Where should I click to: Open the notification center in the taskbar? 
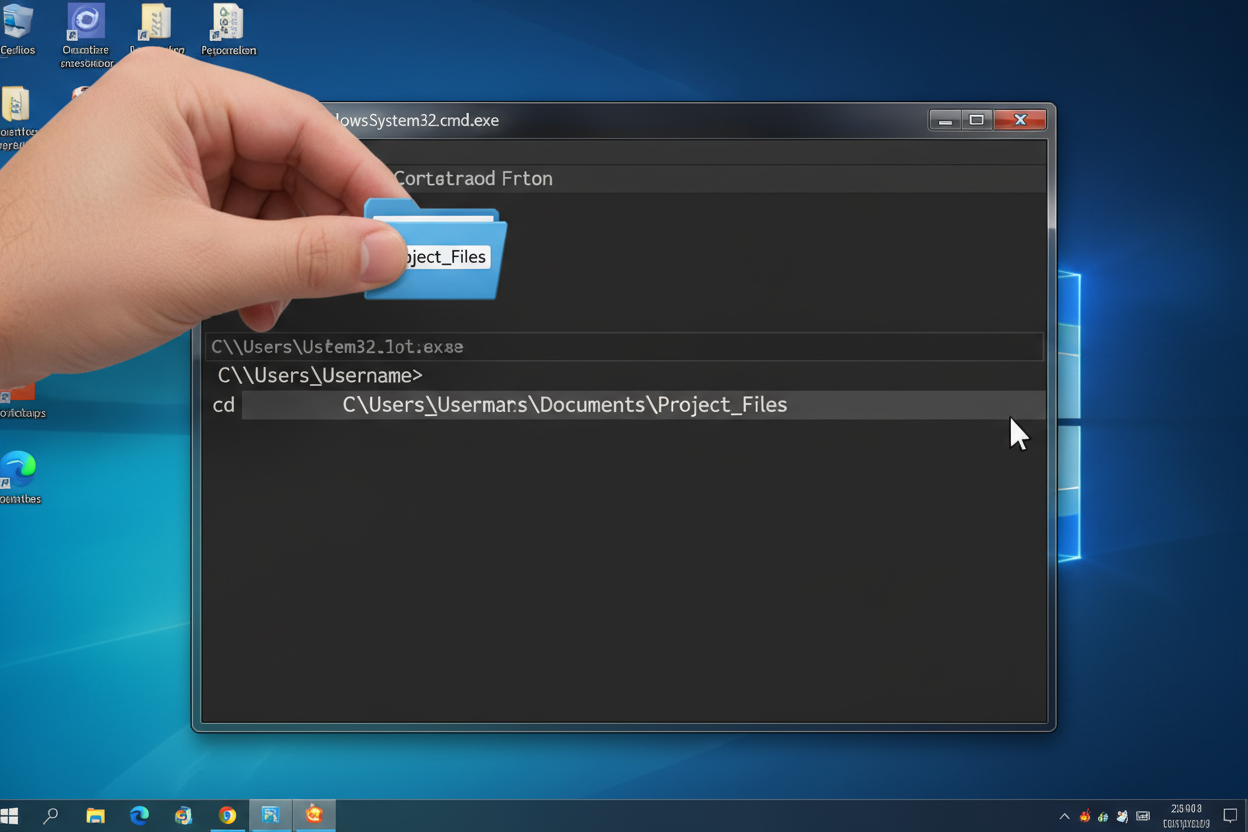click(x=1230, y=816)
